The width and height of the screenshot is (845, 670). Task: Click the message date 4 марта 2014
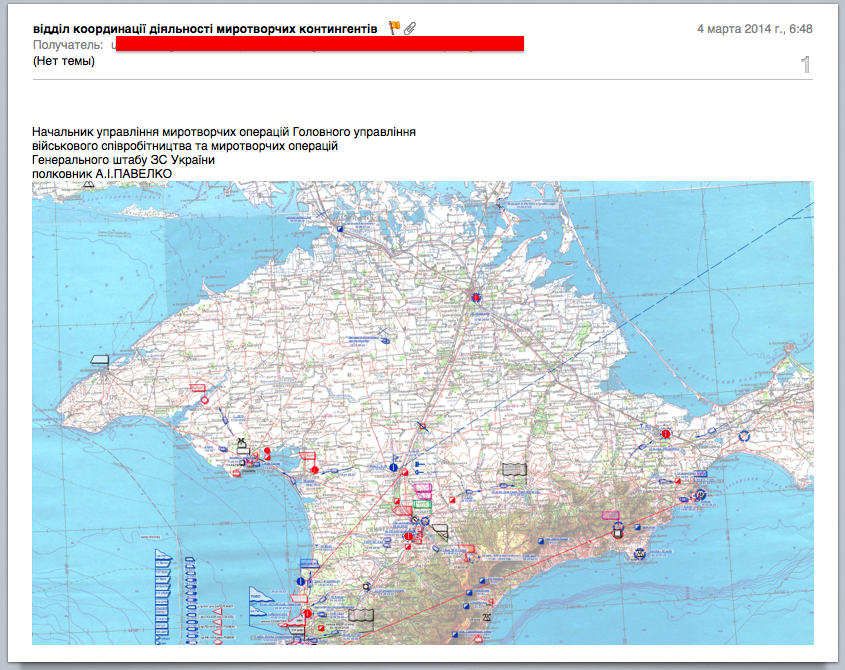click(x=754, y=29)
